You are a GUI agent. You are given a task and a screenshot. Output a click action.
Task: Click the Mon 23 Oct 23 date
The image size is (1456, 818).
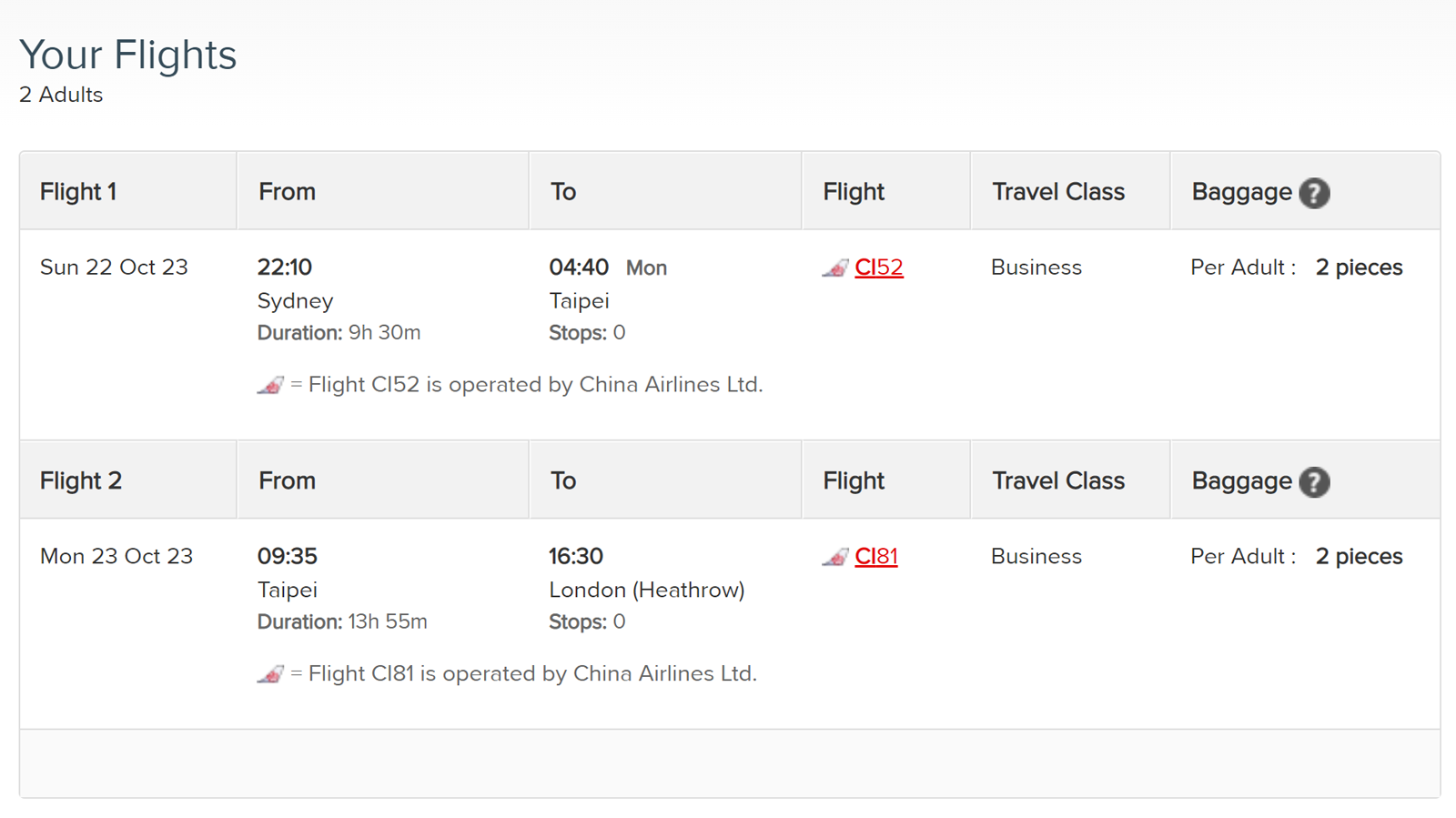pyautogui.click(x=116, y=557)
